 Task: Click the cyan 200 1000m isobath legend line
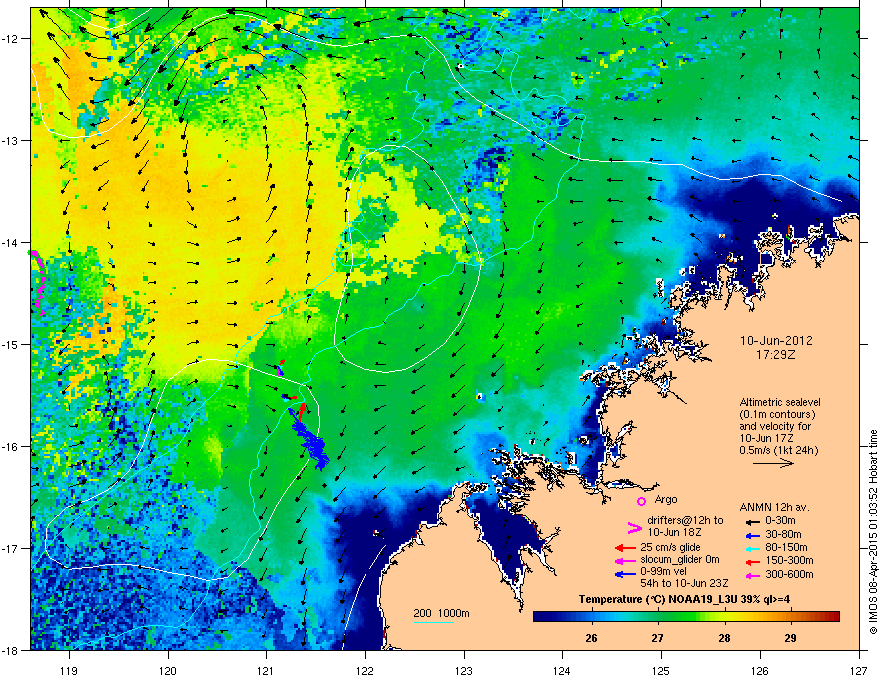click(433, 622)
